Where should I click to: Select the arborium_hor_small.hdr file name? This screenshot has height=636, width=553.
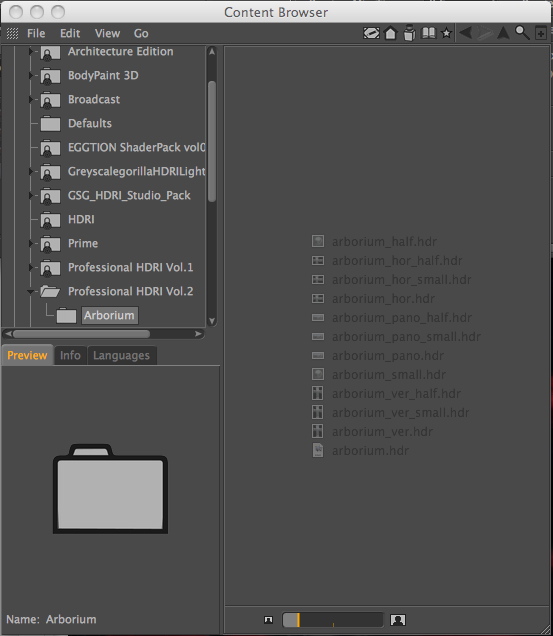(402, 279)
